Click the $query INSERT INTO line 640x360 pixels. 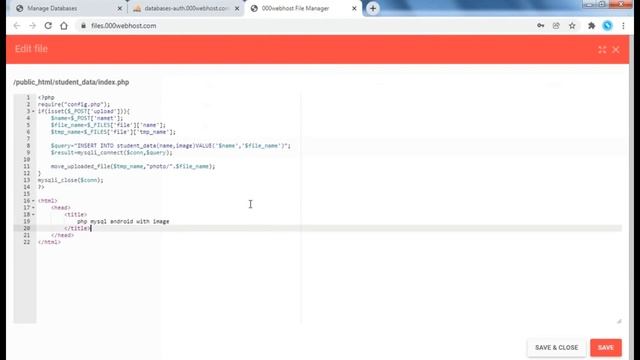click(x=171, y=146)
